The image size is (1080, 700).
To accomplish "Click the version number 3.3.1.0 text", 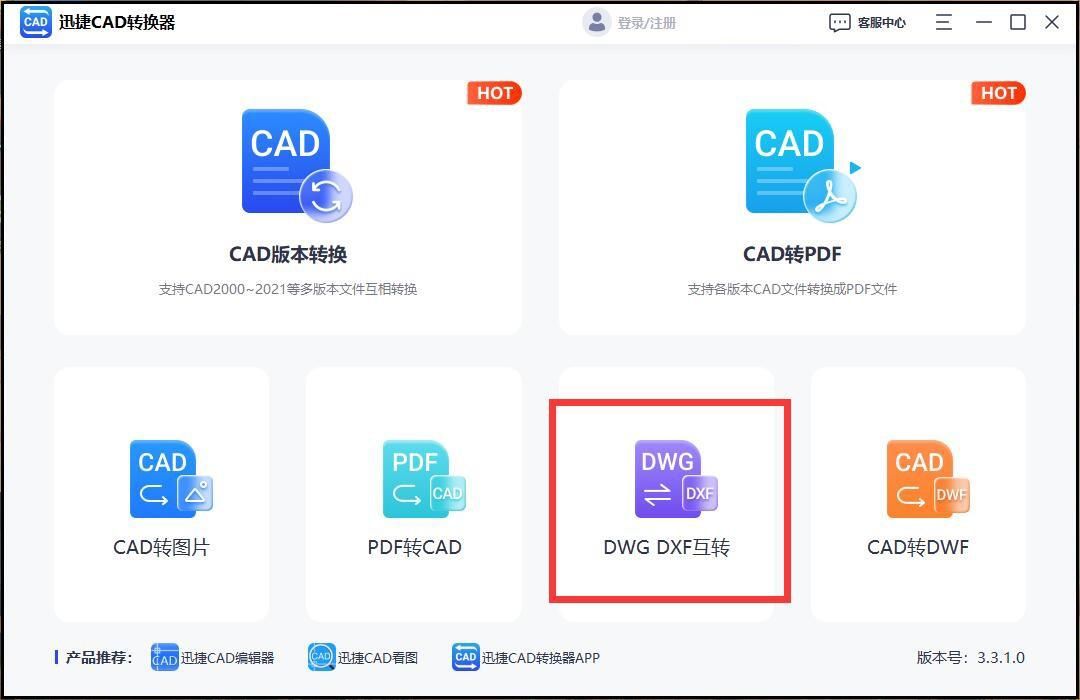I will coord(972,658).
